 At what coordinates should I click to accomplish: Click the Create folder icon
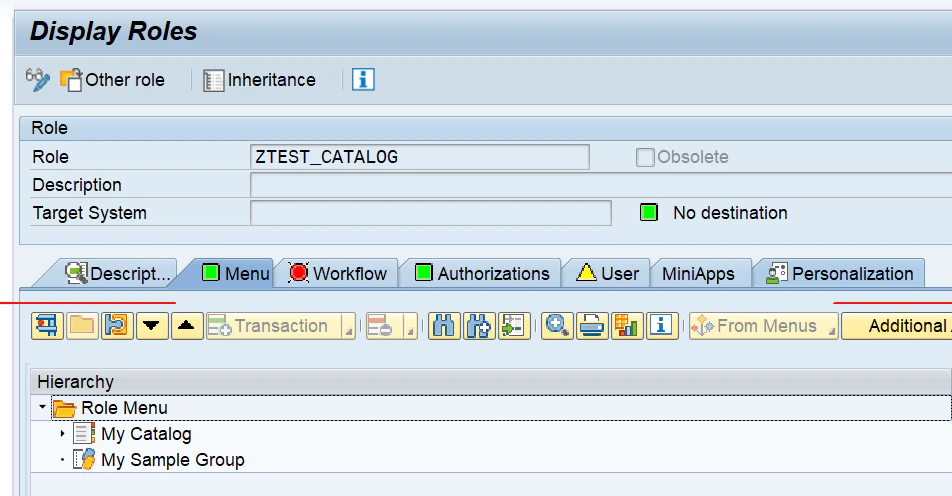(83, 326)
